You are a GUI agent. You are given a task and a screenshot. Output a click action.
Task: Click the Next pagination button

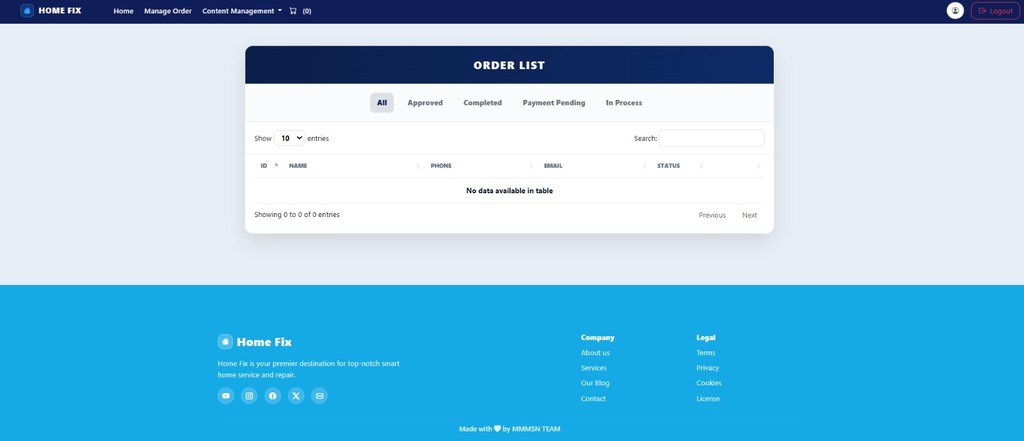(749, 215)
